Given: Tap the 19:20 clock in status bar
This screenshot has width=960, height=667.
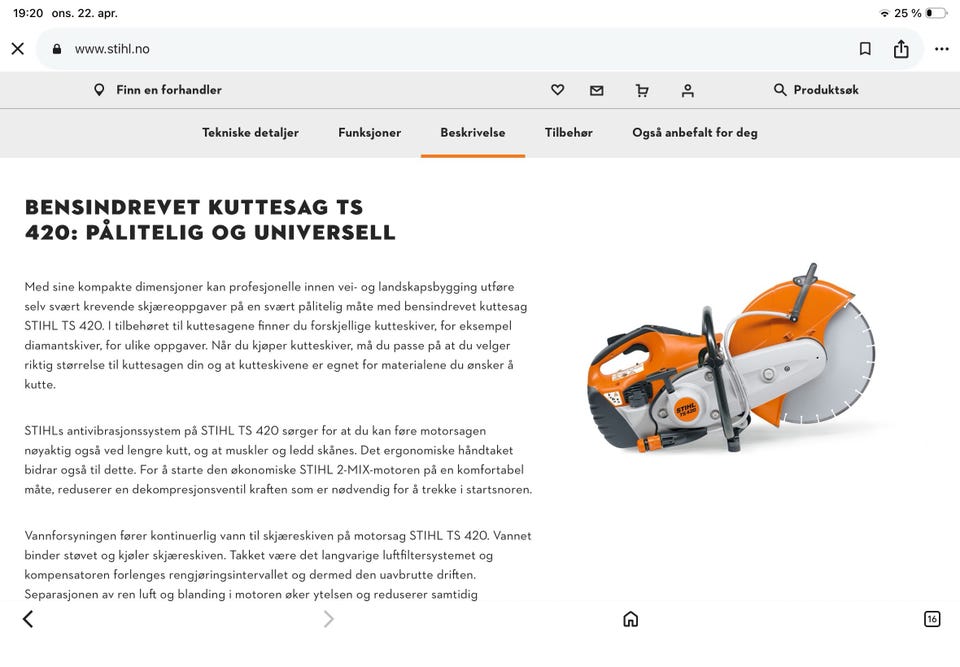Looking at the screenshot, I should (x=28, y=13).
